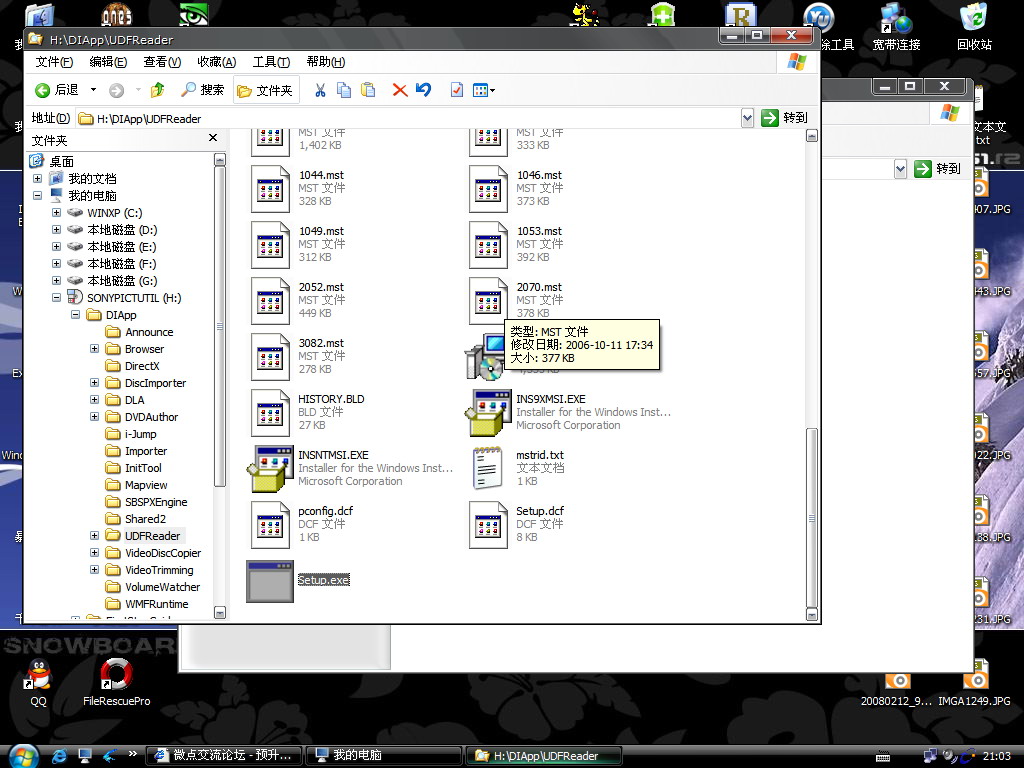
Task: Open the Tools (工具) menu
Action: pos(271,62)
